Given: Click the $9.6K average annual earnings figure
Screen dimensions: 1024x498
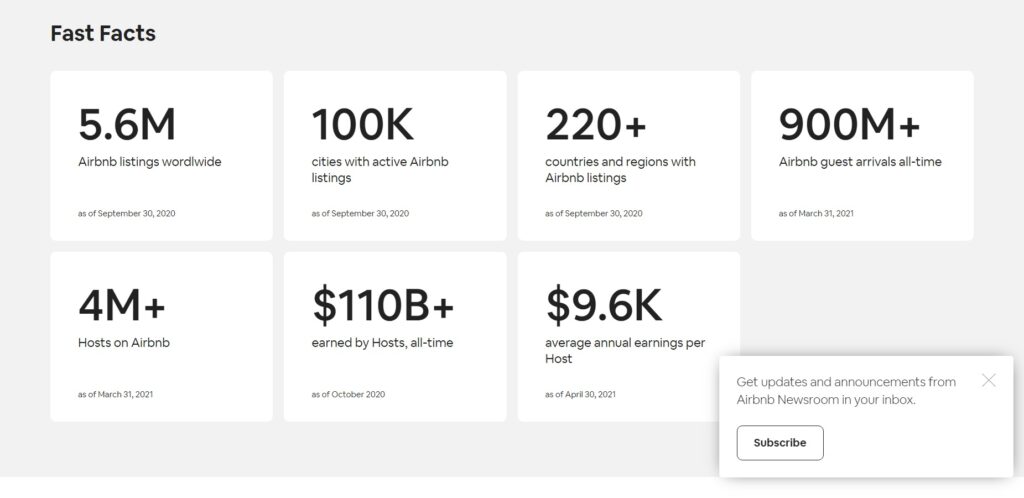Looking at the screenshot, I should click(x=603, y=305).
